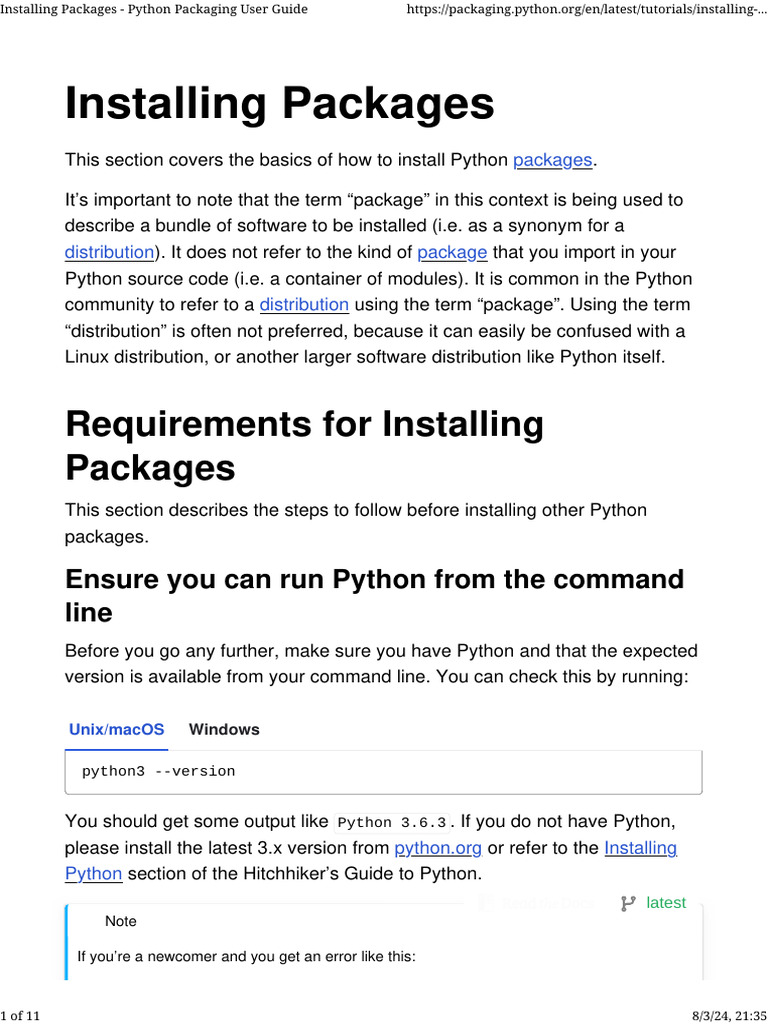Click the python3 --version code block
Viewport: 768px width, 1024px height.
tap(383, 771)
